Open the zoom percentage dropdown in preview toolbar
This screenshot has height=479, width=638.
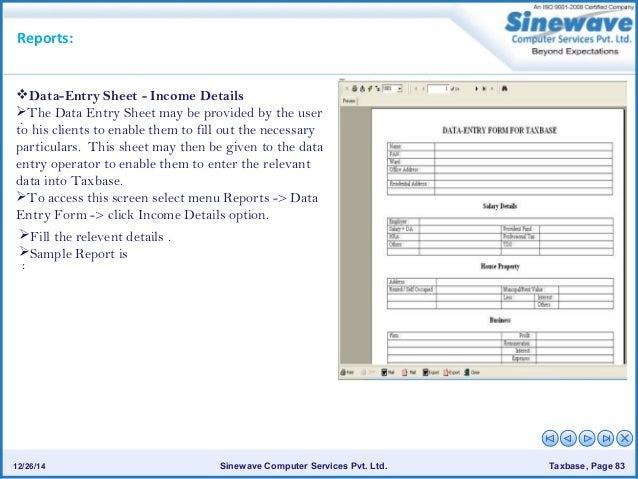click(x=400, y=88)
